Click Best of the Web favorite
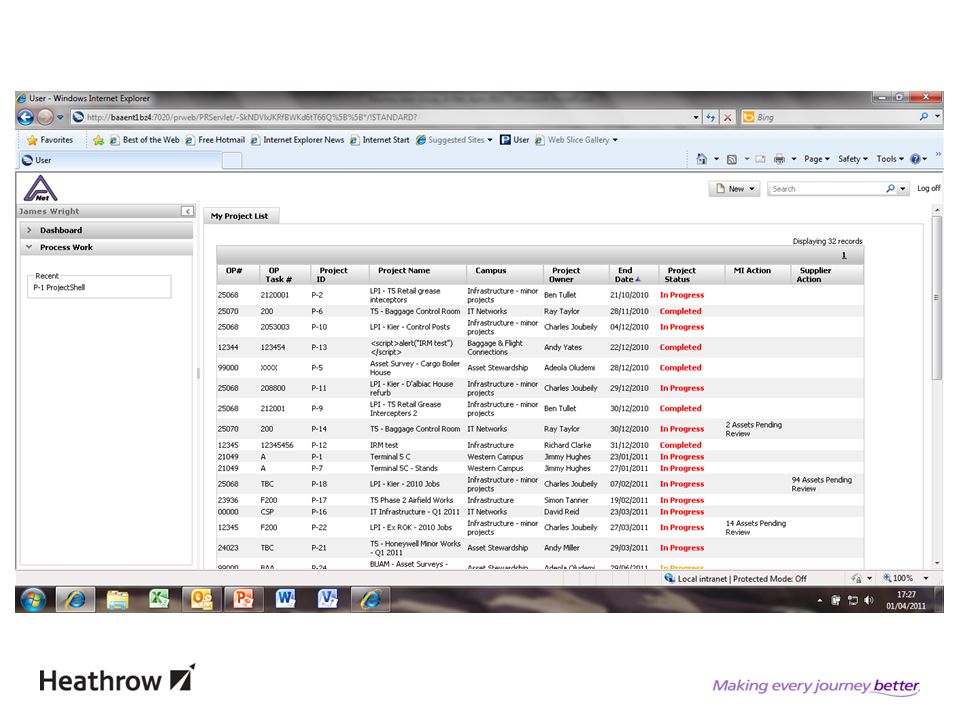 144,140
